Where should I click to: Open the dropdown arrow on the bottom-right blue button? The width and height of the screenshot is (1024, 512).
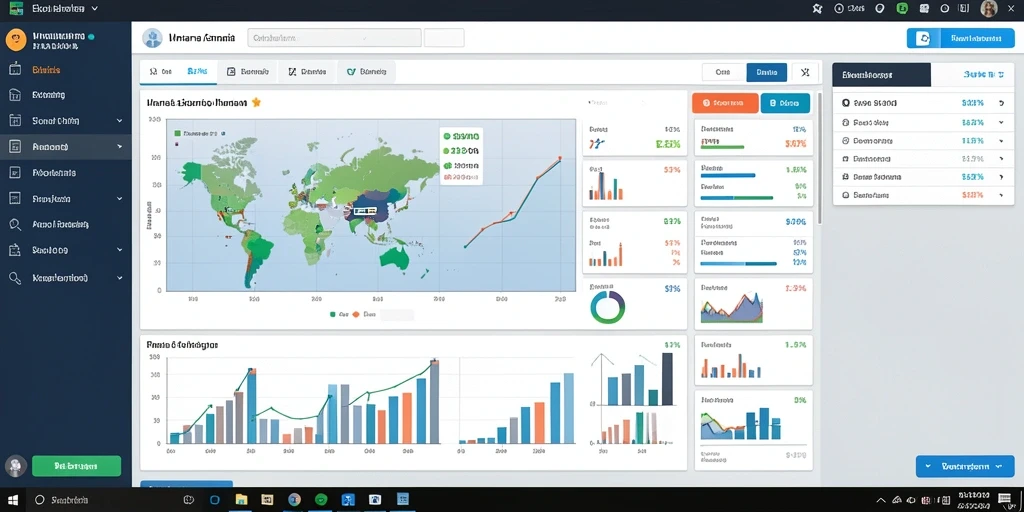[999, 466]
